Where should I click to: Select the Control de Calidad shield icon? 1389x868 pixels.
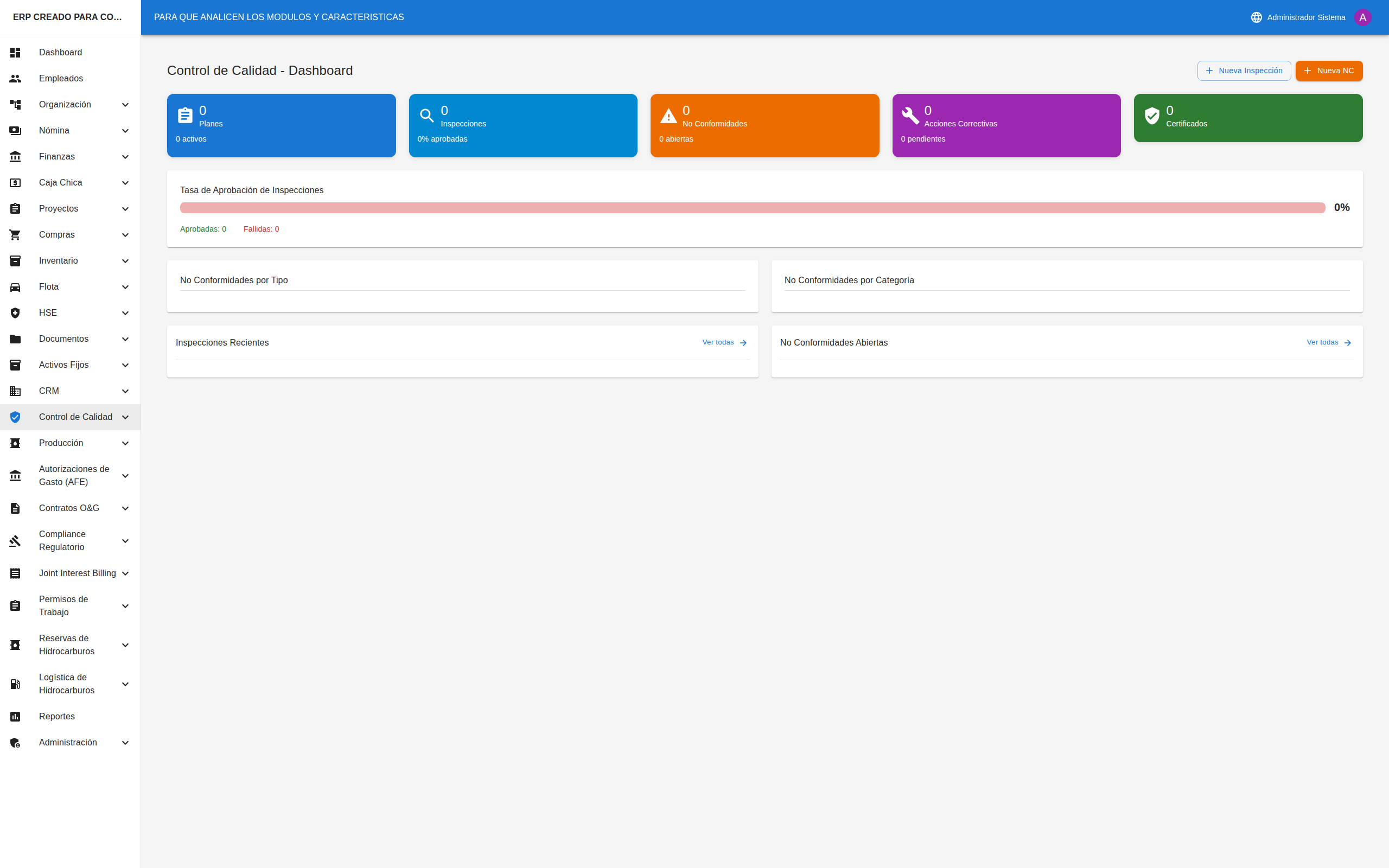point(15,417)
